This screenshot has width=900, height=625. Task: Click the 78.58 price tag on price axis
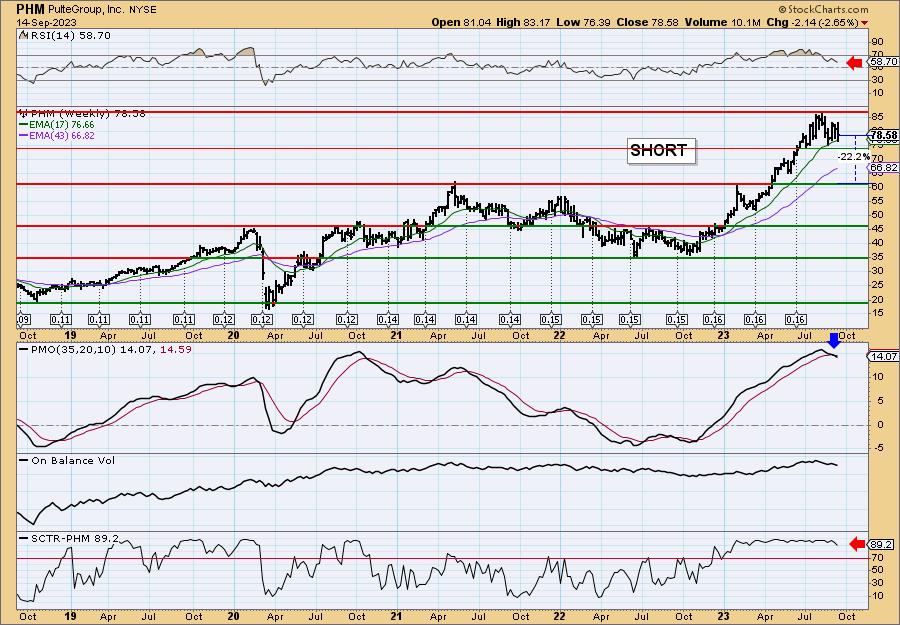tap(884, 136)
